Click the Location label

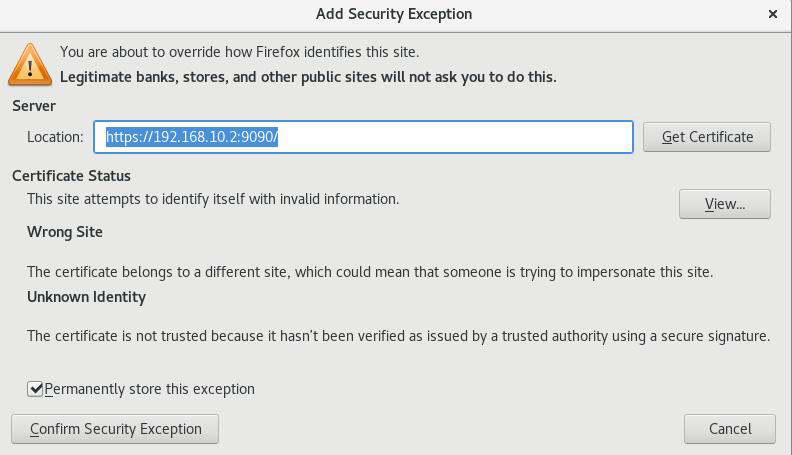pyautogui.click(x=55, y=137)
